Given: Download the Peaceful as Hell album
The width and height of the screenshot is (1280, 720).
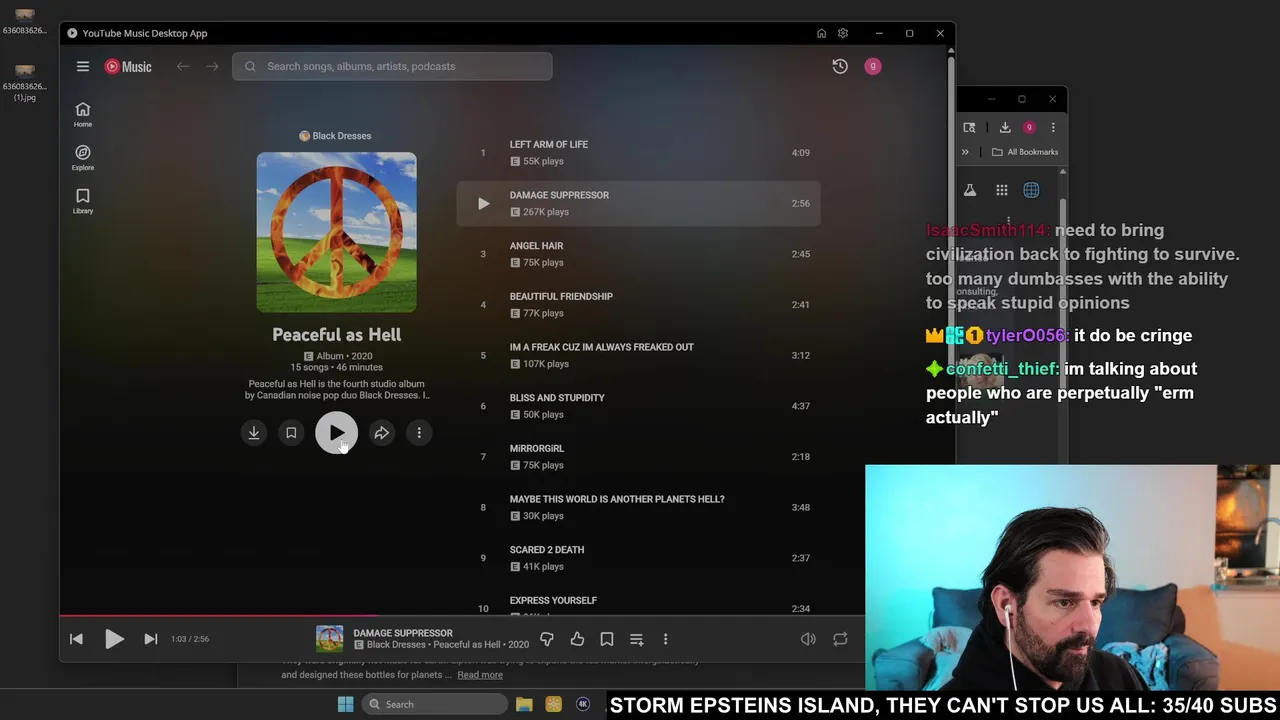Looking at the screenshot, I should (254, 433).
